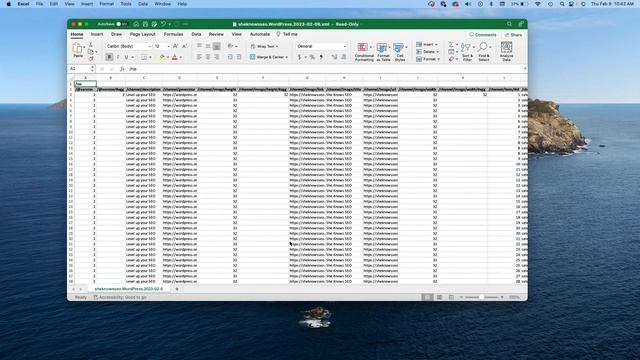Click the Save icon in title bar
Screen dimensions: 640x360
(145, 24)
